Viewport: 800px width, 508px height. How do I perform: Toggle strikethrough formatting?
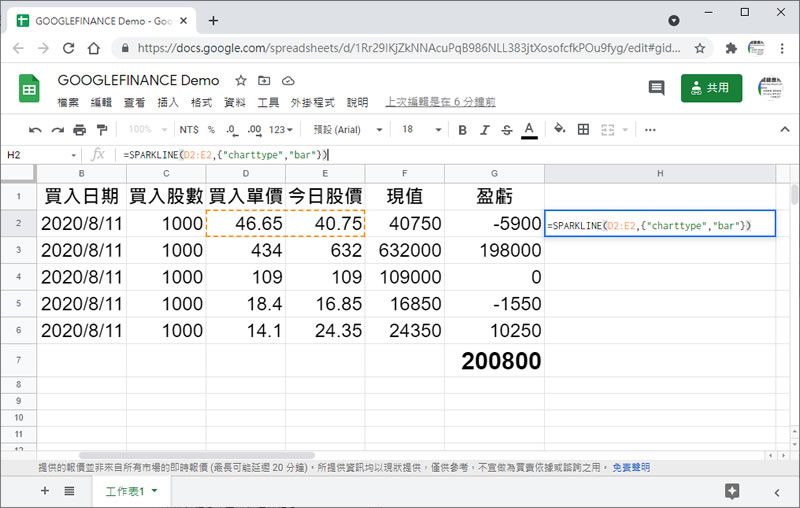(x=507, y=130)
